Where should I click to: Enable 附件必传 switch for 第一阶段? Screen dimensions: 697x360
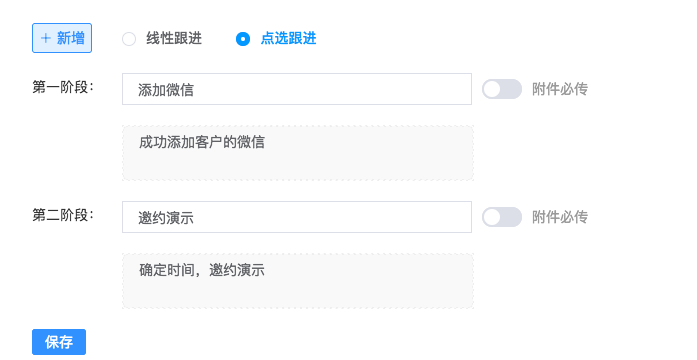(x=502, y=89)
